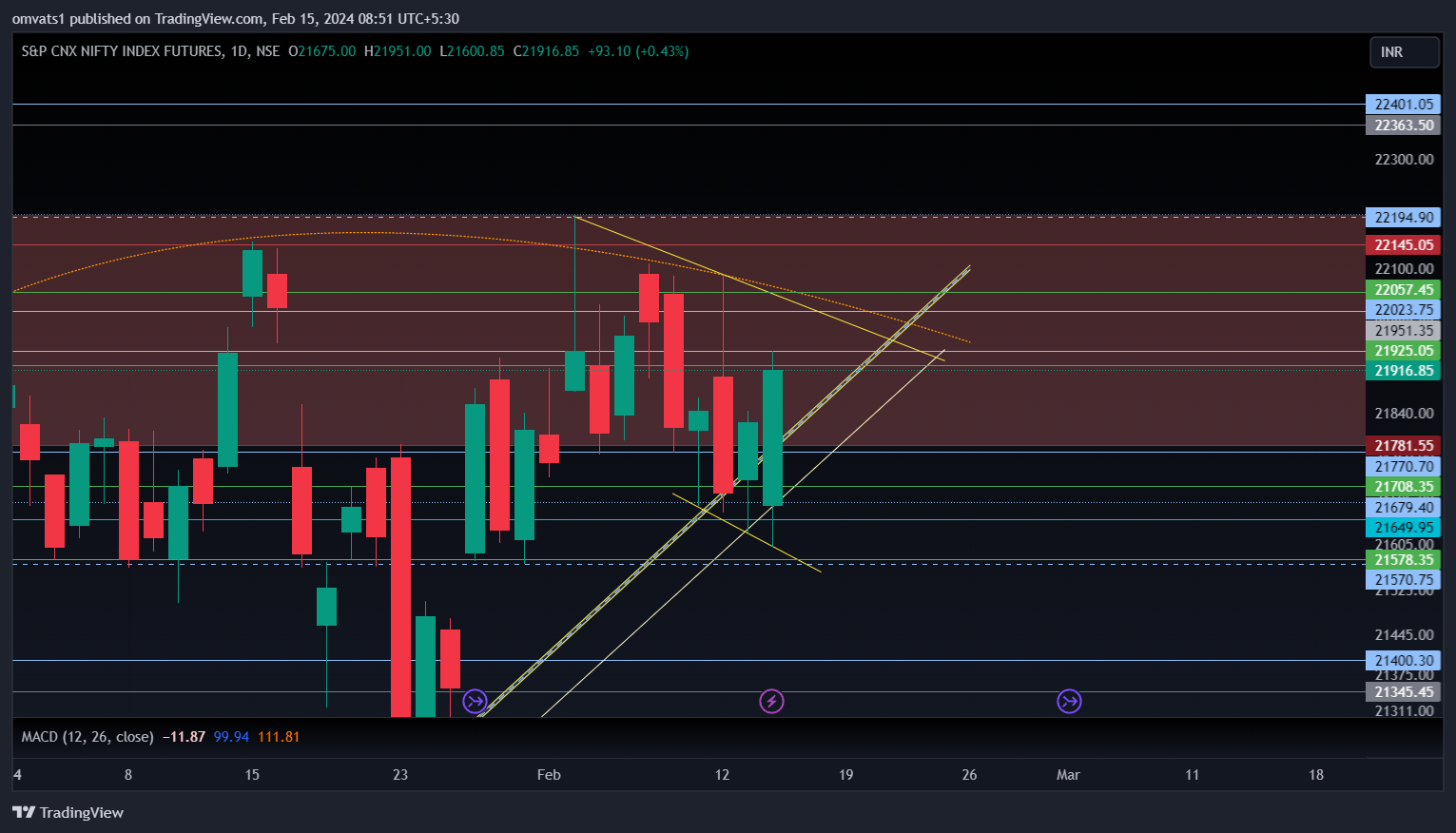Select the 21400.30 price label

pyautogui.click(x=1403, y=661)
